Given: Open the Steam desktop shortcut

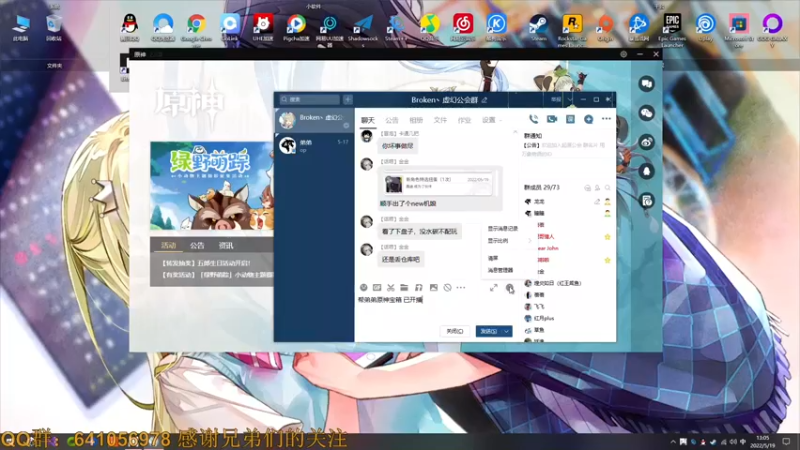Looking at the screenshot, I should click(538, 28).
